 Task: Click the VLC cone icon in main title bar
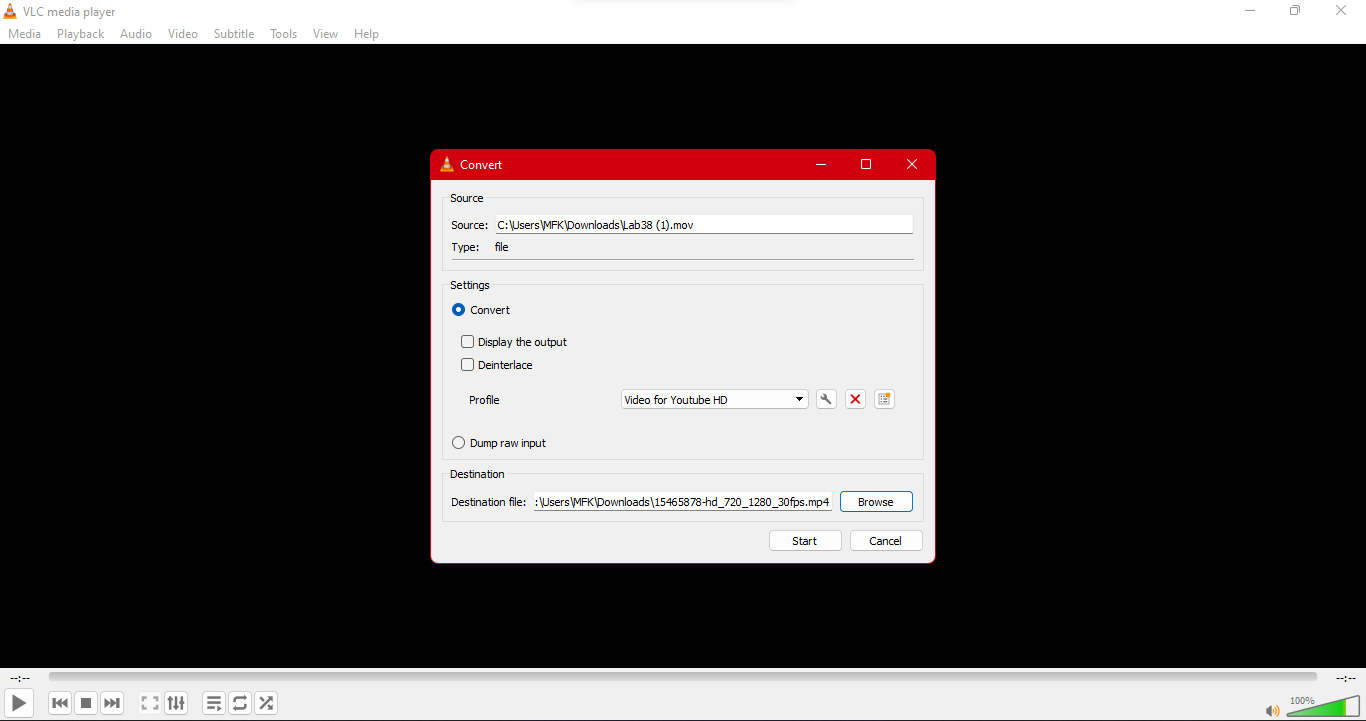(x=10, y=11)
